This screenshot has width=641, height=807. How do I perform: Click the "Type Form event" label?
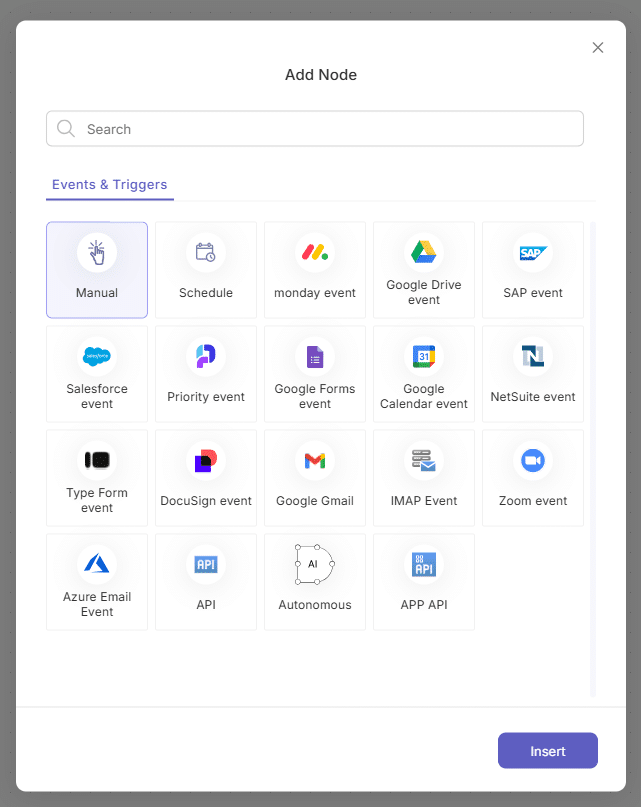click(97, 500)
